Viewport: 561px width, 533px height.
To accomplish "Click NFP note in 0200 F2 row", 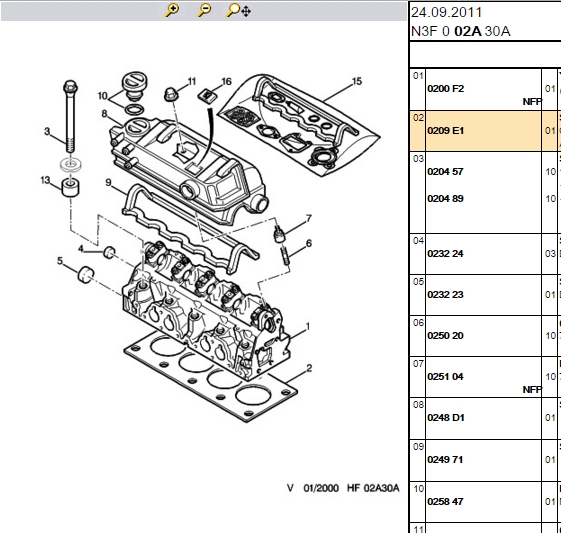I will point(532,102).
